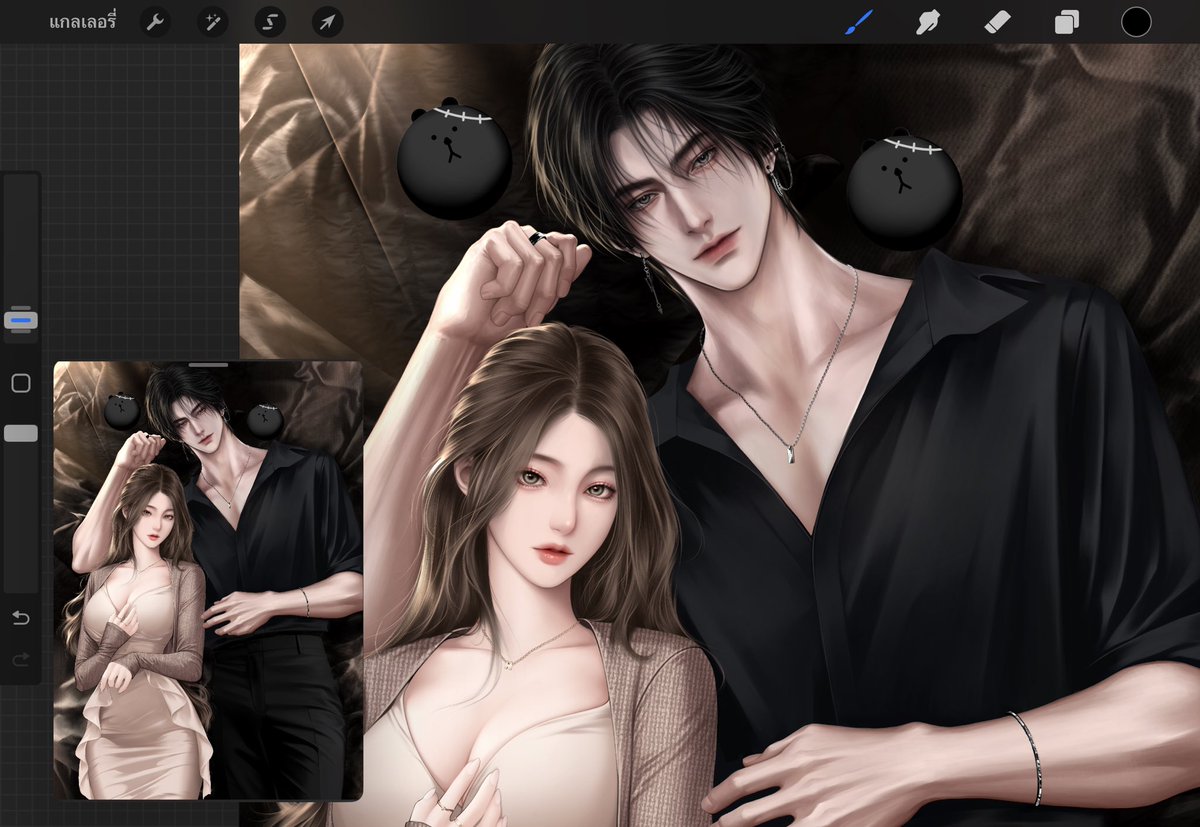Open the Actions menu wrench icon
Screen dimensions: 1200x827
click(x=155, y=22)
